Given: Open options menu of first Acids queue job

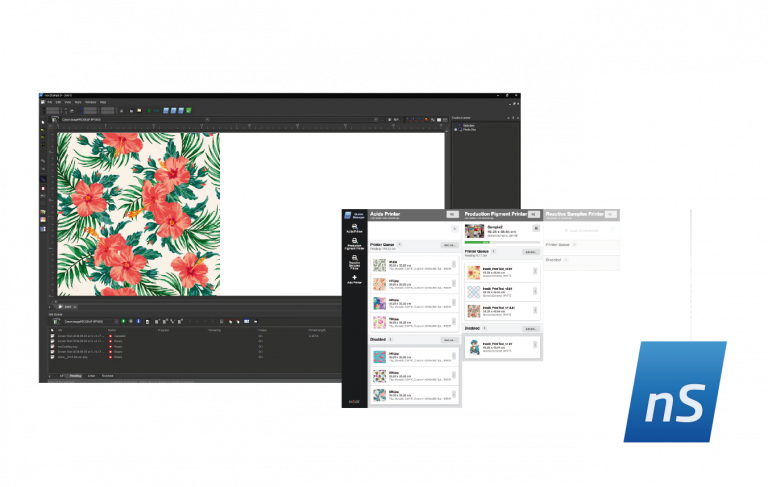Looking at the screenshot, I should [x=454, y=265].
